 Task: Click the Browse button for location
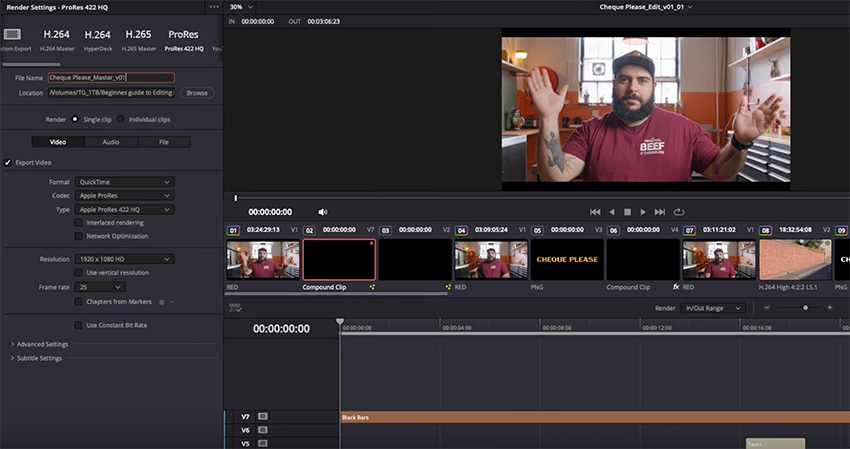[x=196, y=93]
